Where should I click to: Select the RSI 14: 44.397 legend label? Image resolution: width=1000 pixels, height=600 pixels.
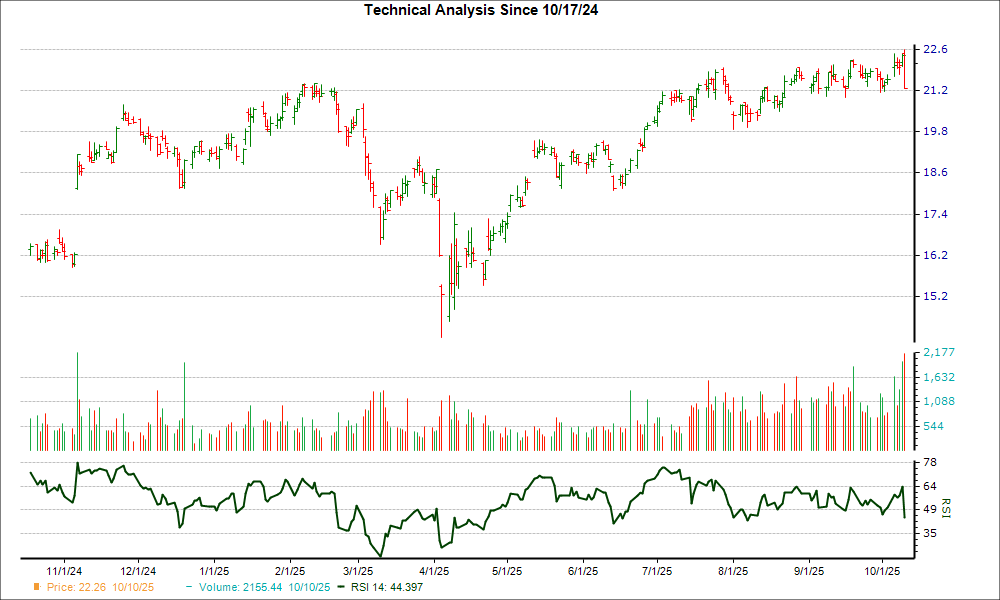click(393, 586)
